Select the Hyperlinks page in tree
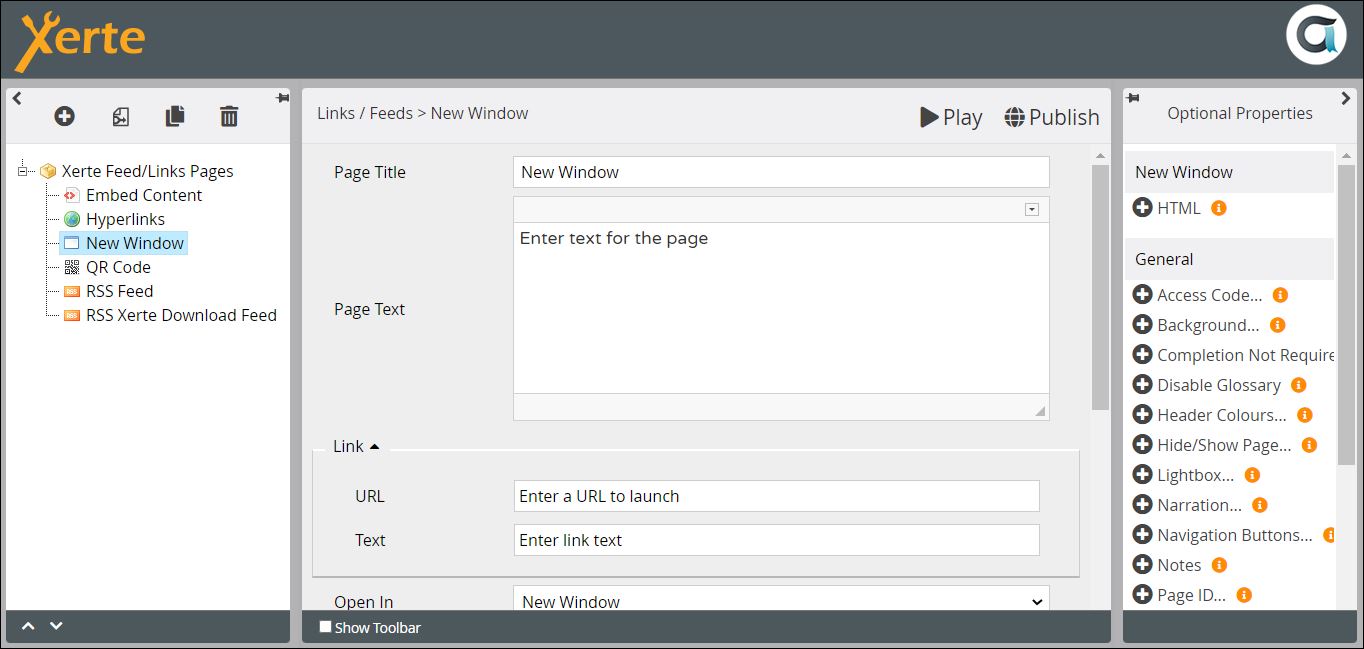This screenshot has width=1364, height=649. click(124, 219)
